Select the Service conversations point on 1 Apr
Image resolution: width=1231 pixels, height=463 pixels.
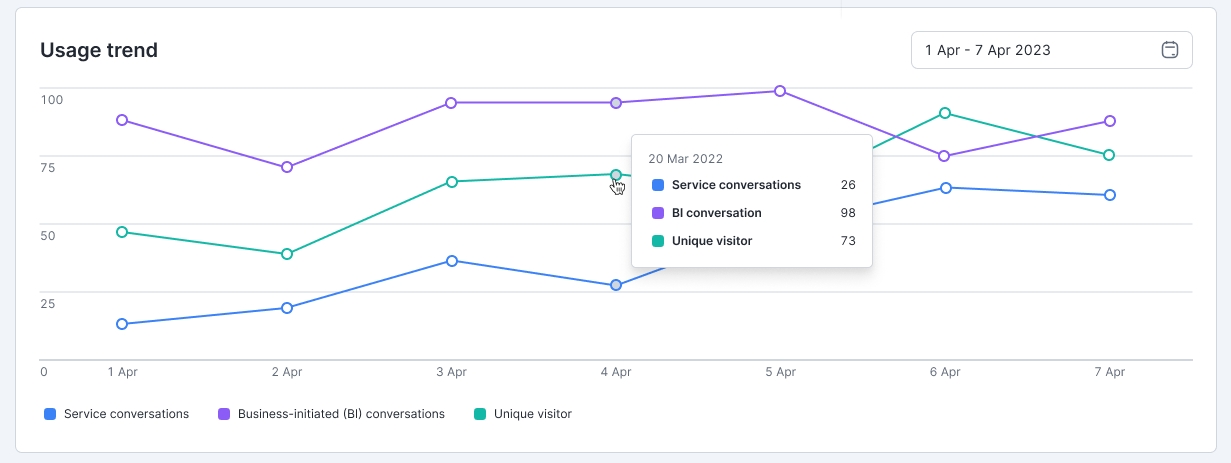click(122, 324)
